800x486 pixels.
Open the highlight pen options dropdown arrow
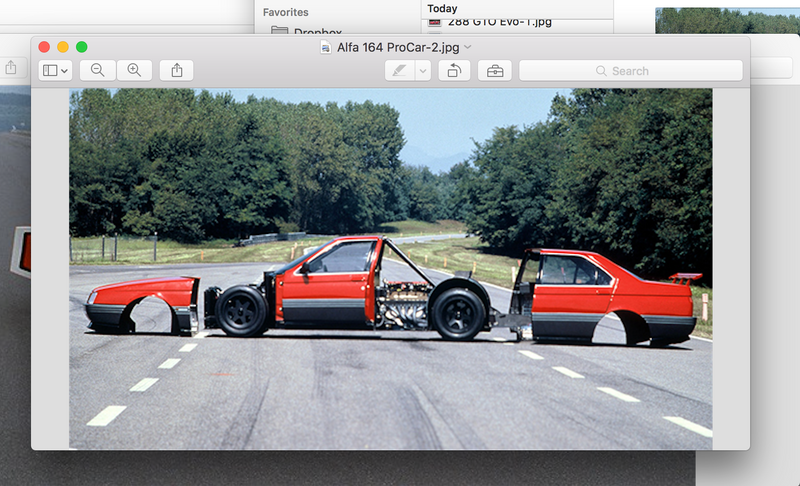pyautogui.click(x=423, y=71)
